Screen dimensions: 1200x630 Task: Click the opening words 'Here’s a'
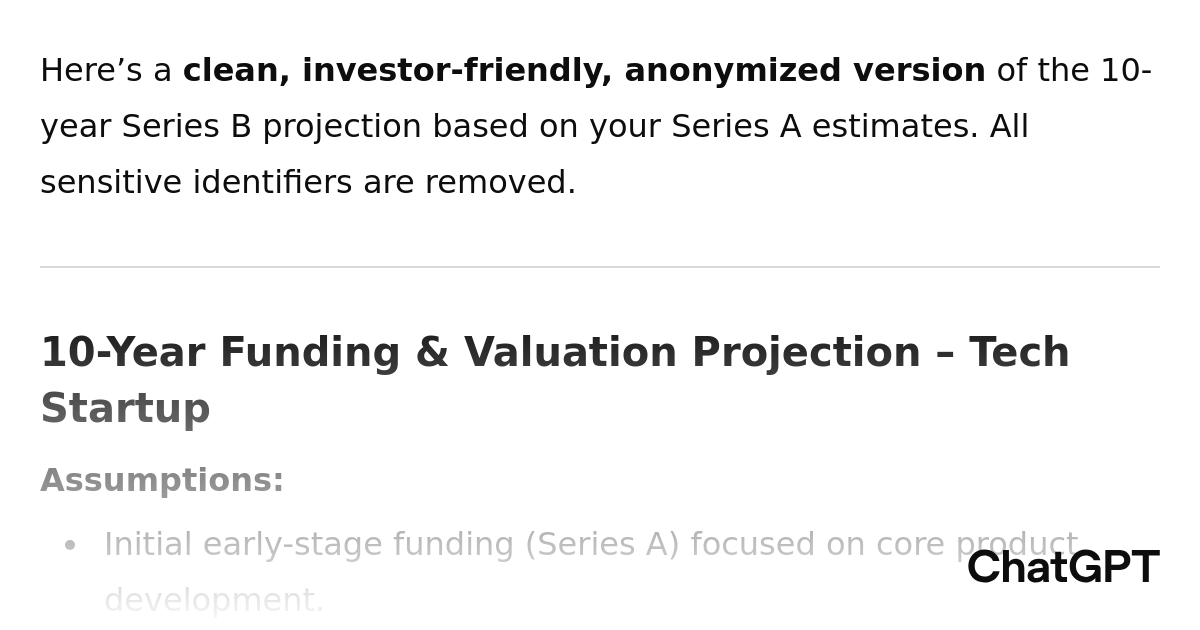tap(105, 71)
